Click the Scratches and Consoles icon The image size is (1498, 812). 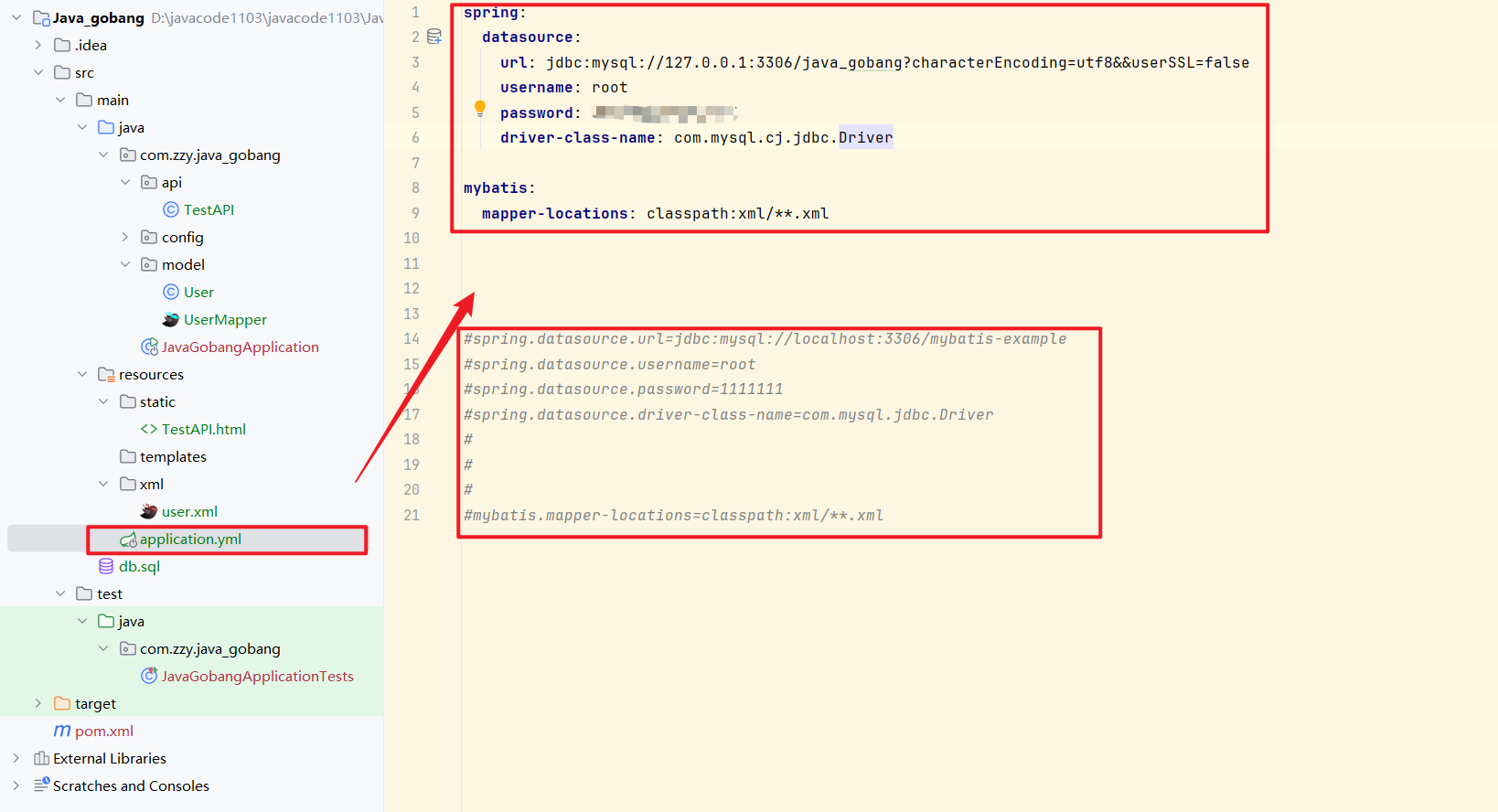(x=41, y=785)
